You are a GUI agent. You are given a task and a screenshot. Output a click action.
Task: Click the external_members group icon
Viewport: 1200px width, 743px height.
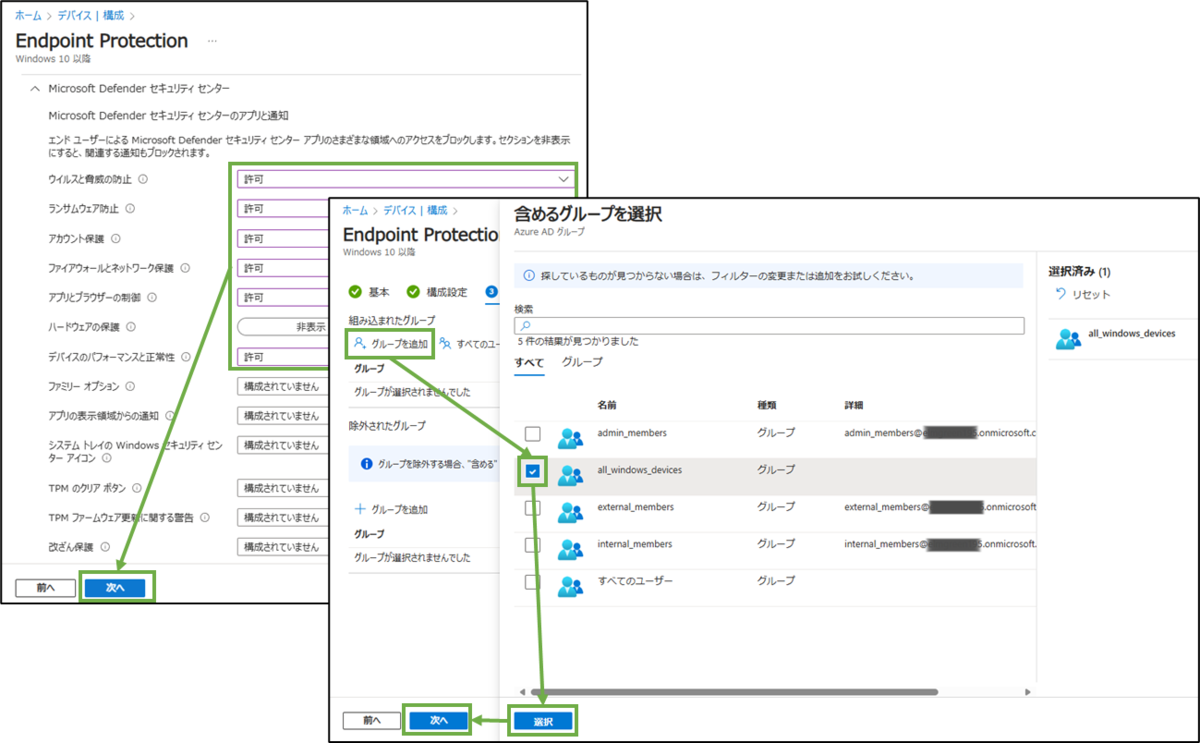click(x=571, y=512)
